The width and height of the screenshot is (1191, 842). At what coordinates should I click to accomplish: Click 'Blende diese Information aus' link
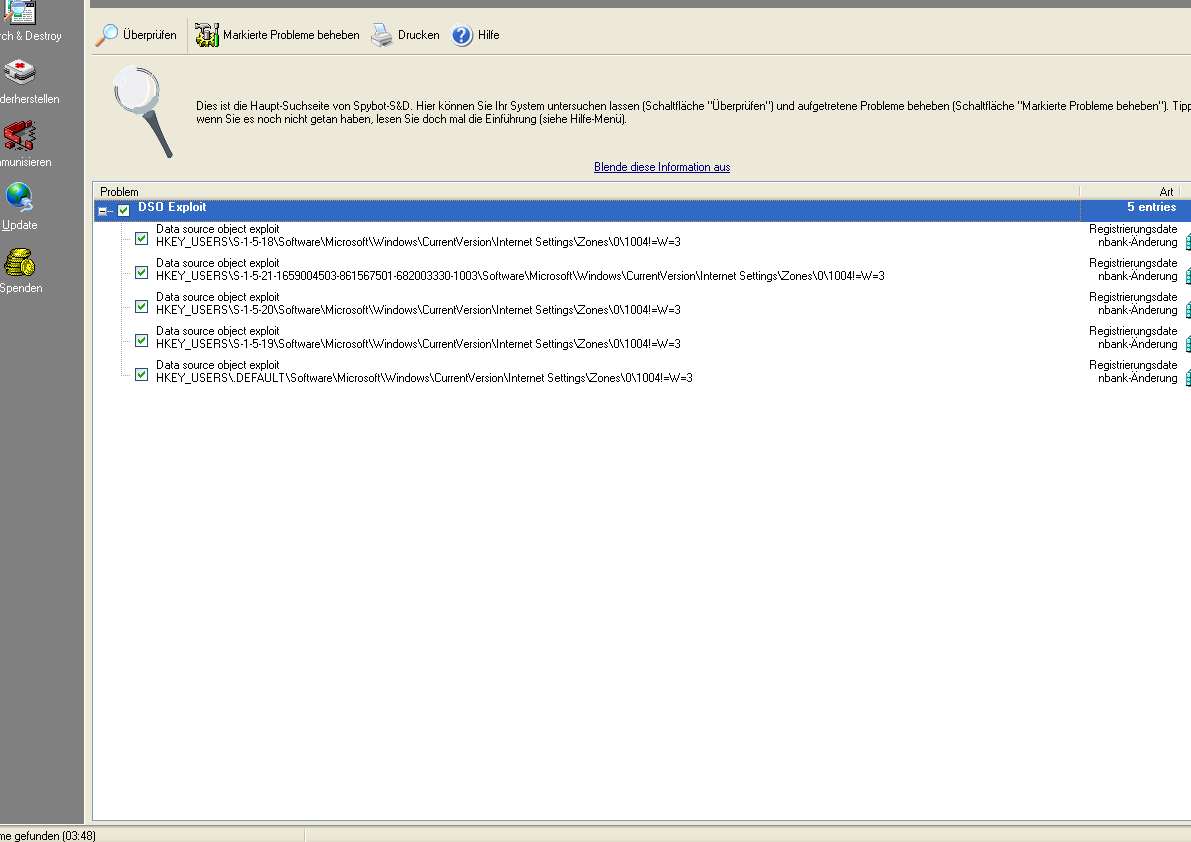pos(661,167)
